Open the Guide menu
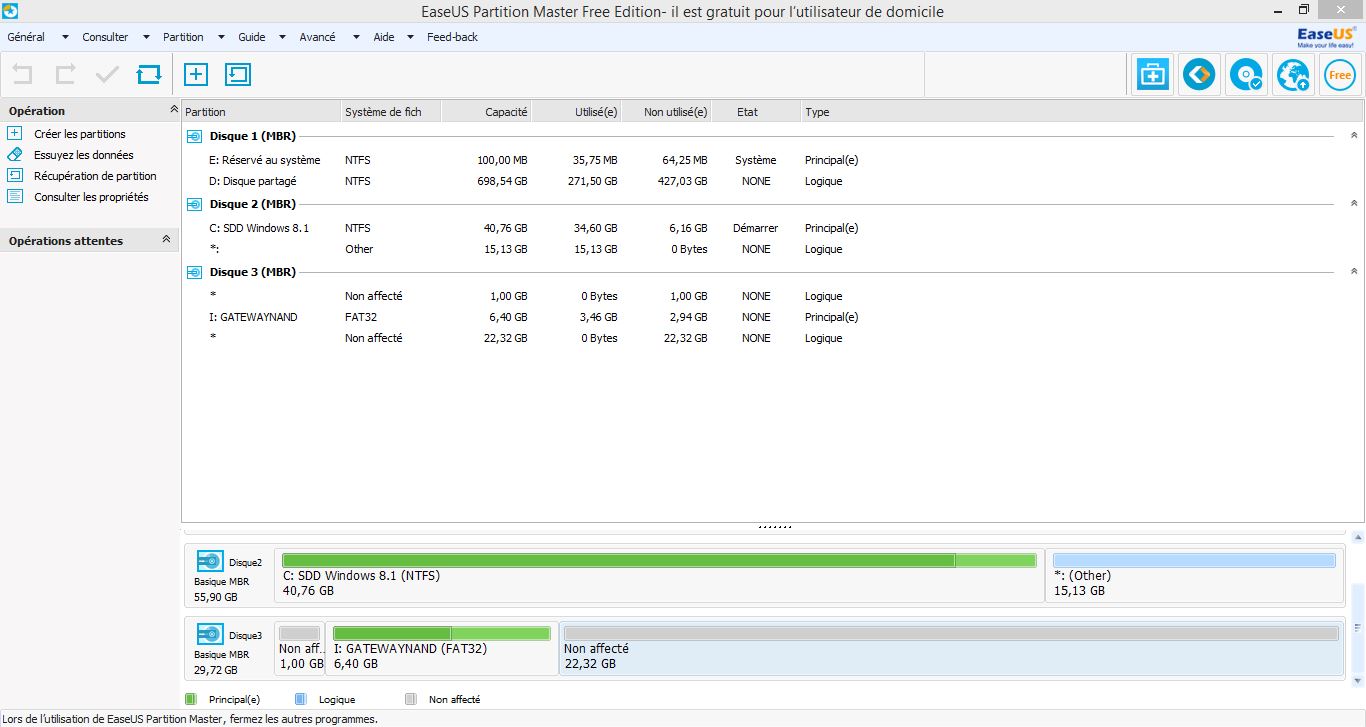 click(x=252, y=37)
